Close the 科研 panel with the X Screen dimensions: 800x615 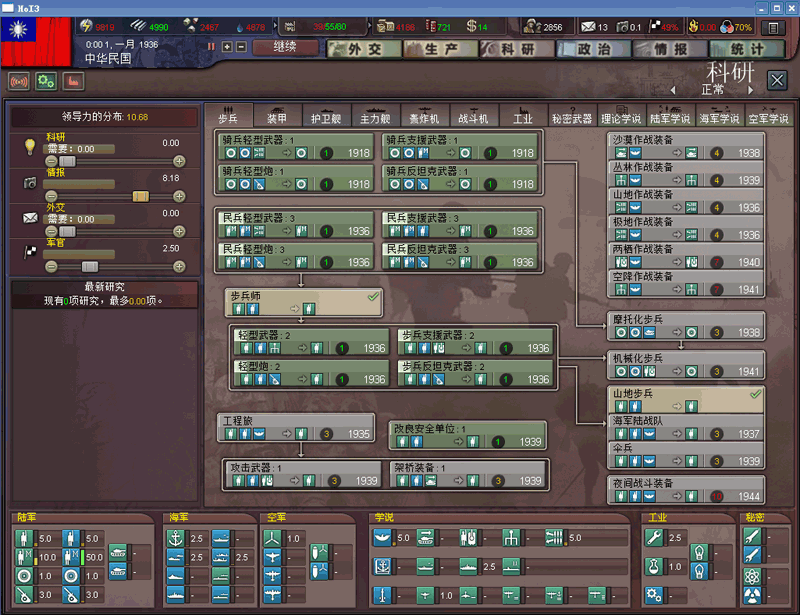(x=777, y=80)
